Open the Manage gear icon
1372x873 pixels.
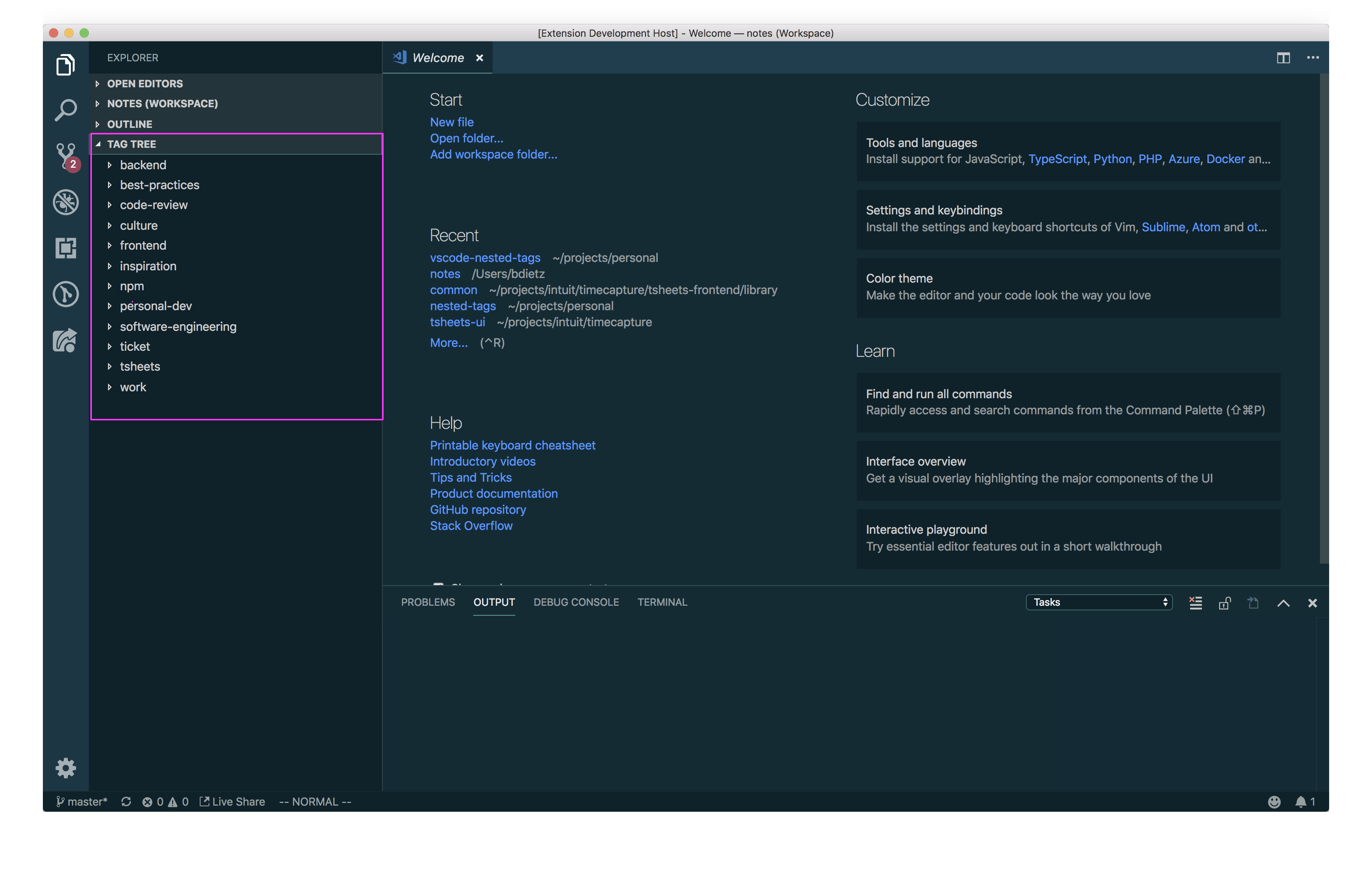pos(65,768)
